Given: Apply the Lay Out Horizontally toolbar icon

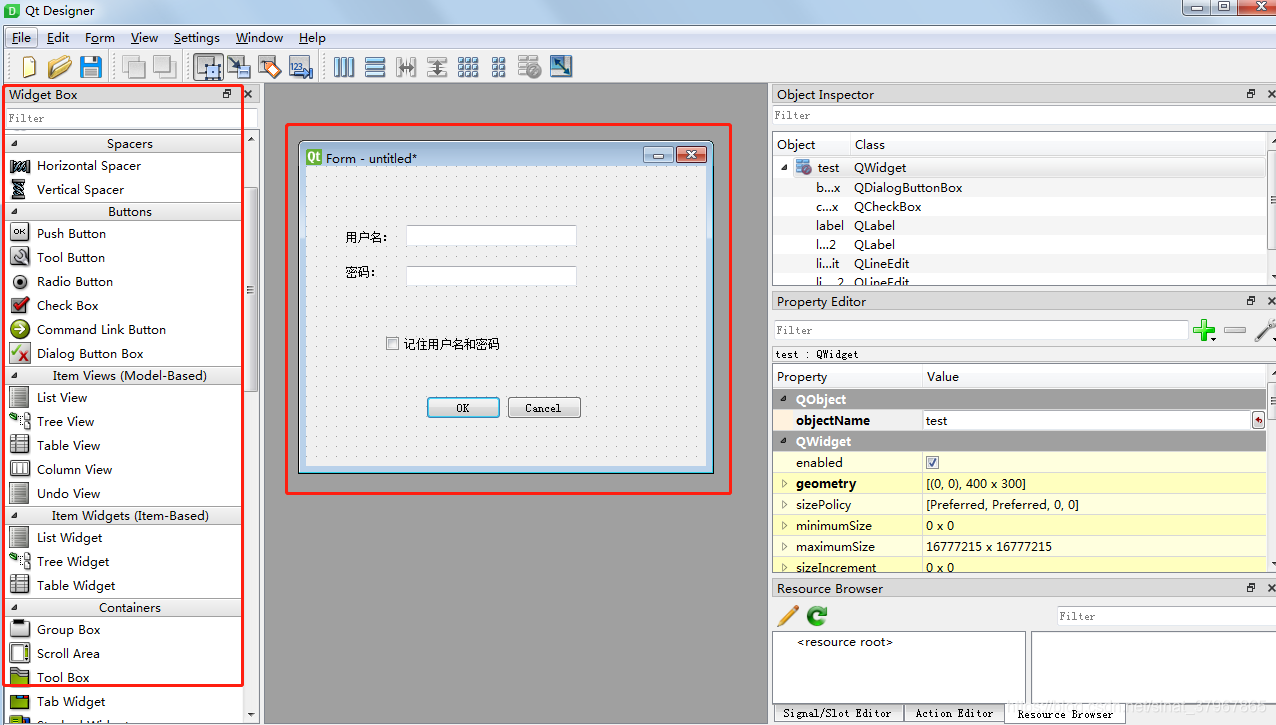Looking at the screenshot, I should (344, 67).
